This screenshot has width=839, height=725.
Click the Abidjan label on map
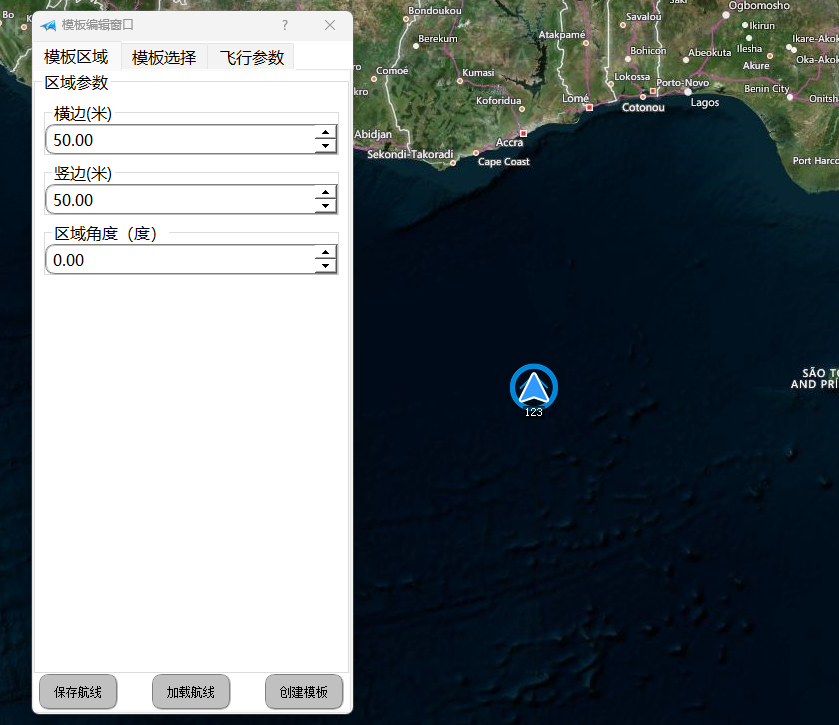[x=373, y=134]
